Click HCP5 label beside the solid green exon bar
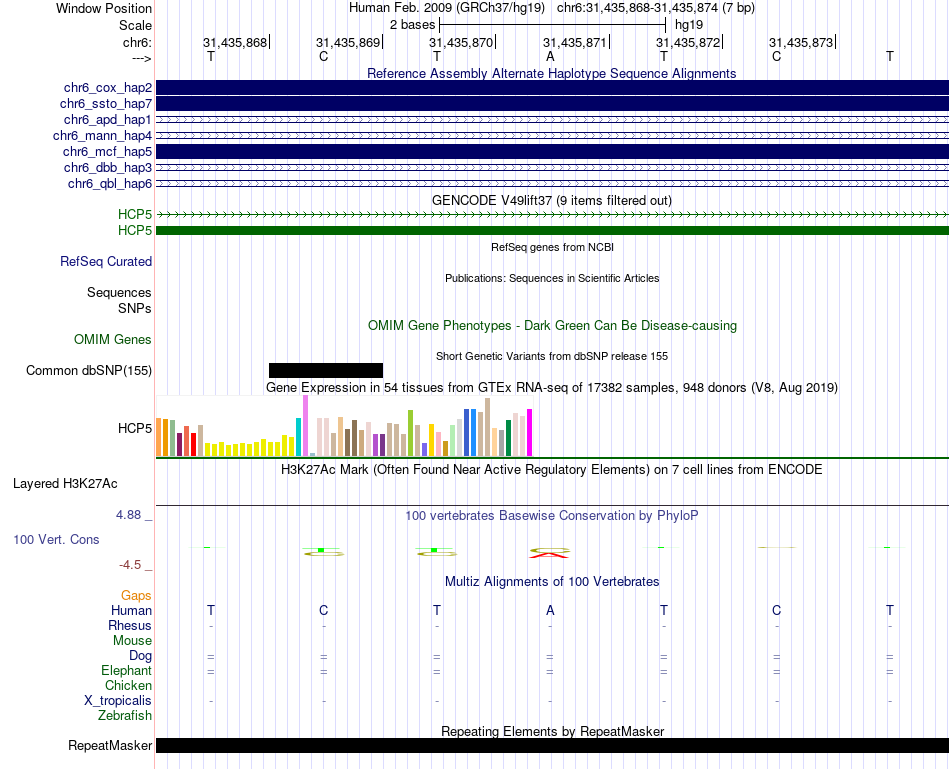The height and width of the screenshot is (769, 950). [135, 231]
